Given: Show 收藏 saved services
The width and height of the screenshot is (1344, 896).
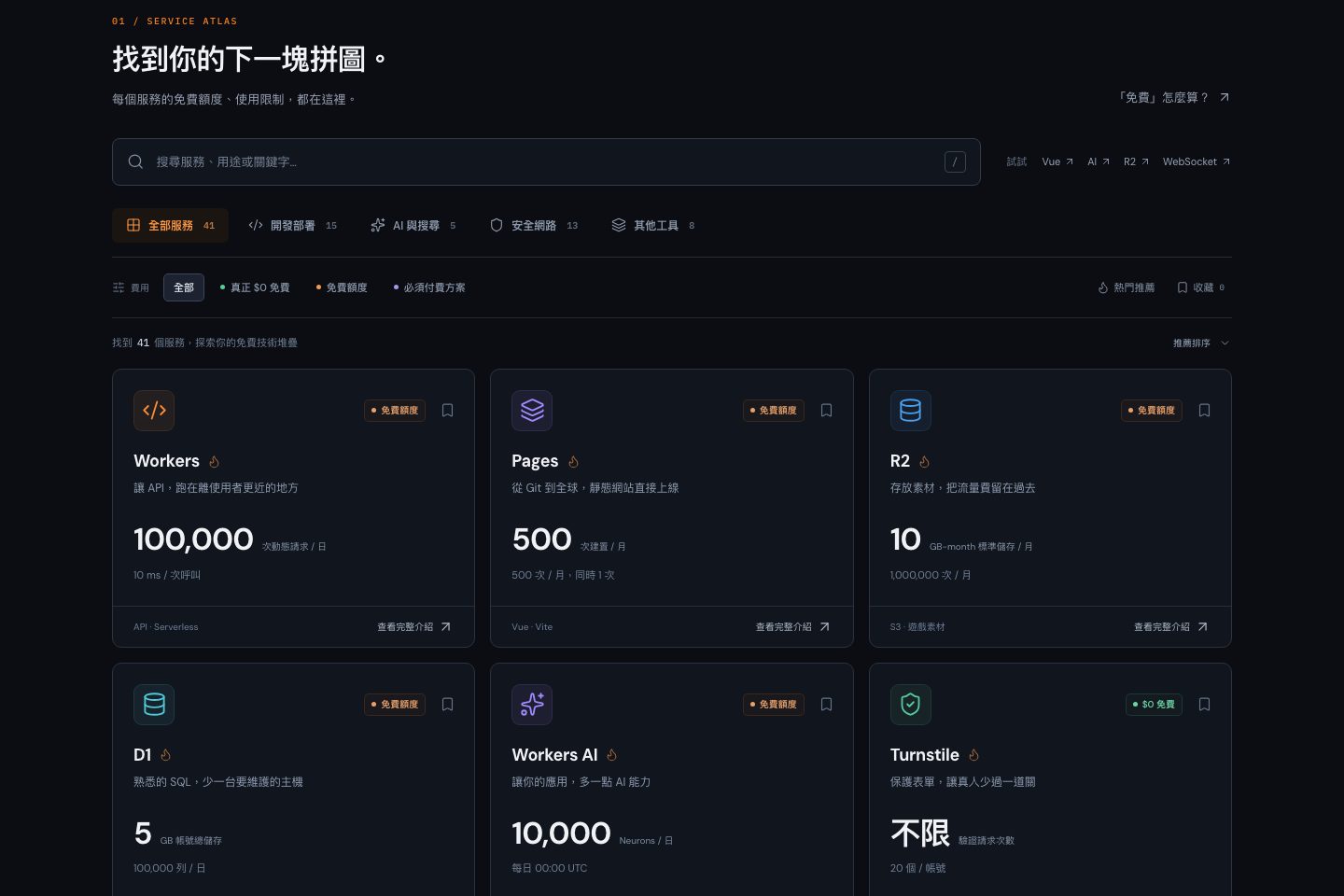Looking at the screenshot, I should point(1201,287).
